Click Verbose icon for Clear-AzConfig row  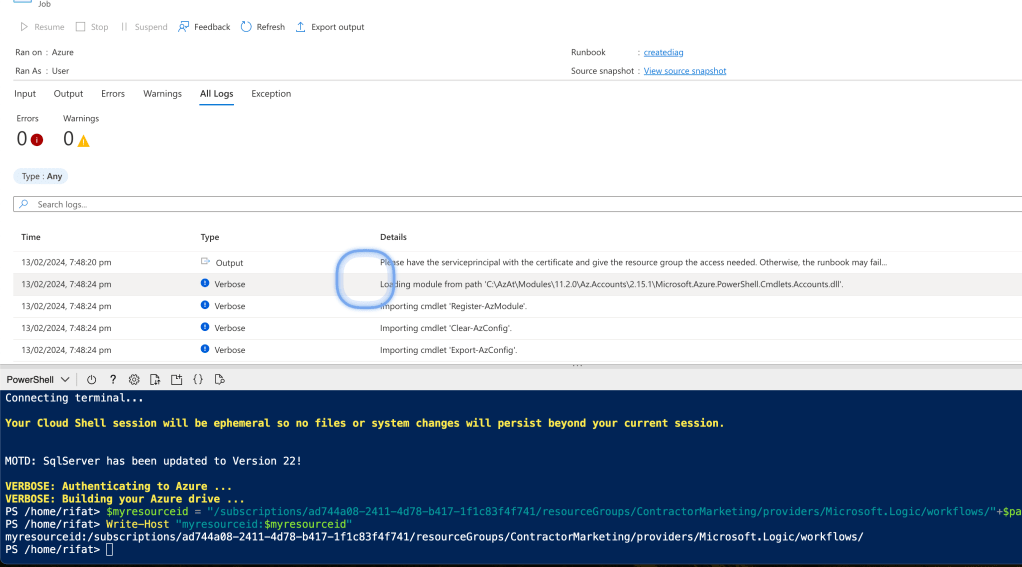205,327
